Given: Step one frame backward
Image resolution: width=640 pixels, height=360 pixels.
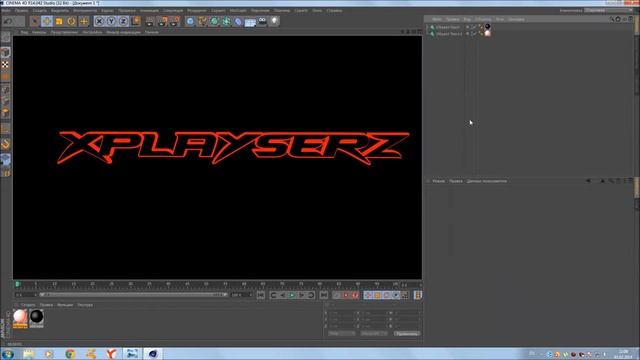Looking at the screenshot, I should click(x=283, y=295).
